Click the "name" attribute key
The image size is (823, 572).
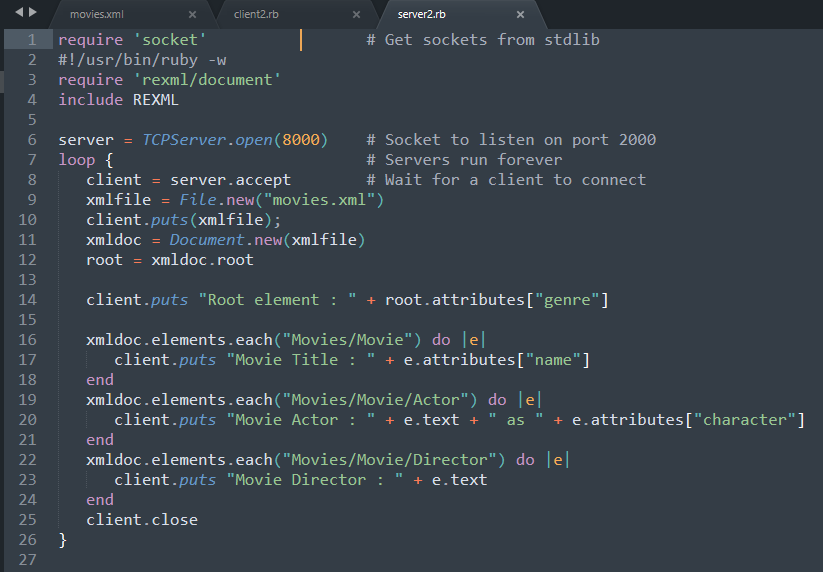click(x=553, y=360)
